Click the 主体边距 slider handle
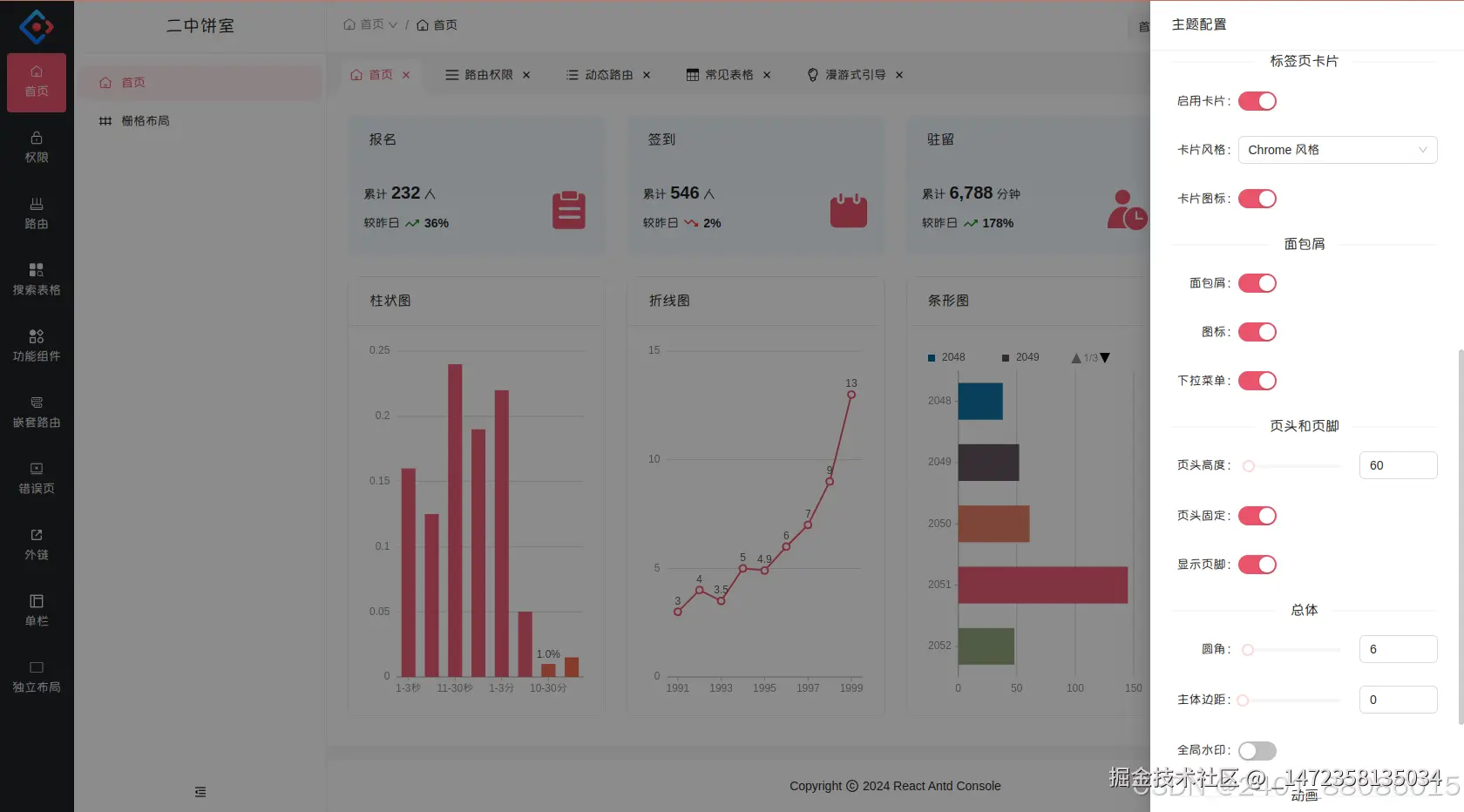Screen dimensions: 1464x812 pyautogui.click(x=1243, y=700)
